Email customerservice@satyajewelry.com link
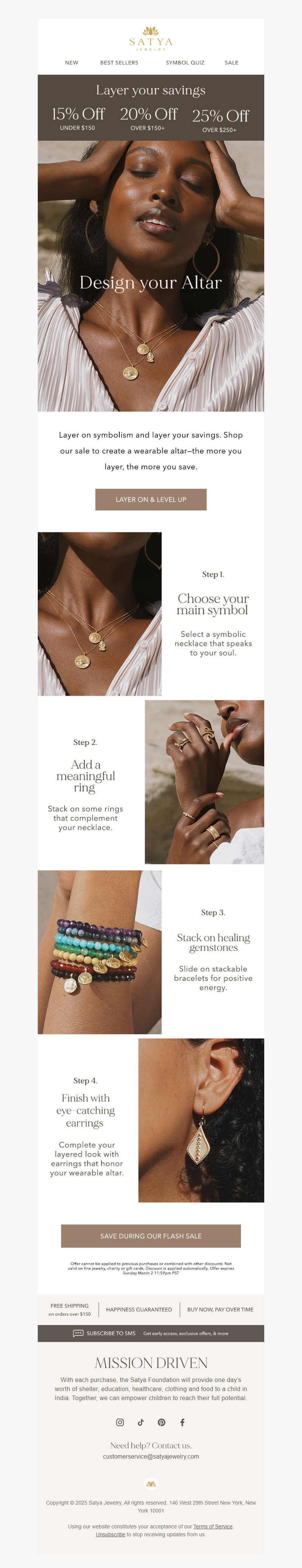This screenshot has width=302, height=1568. coord(151,1457)
